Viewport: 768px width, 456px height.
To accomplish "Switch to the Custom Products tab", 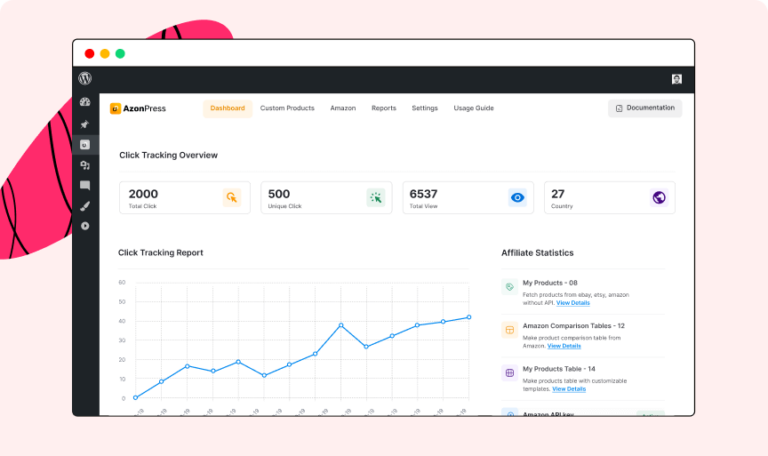I will tap(287, 108).
